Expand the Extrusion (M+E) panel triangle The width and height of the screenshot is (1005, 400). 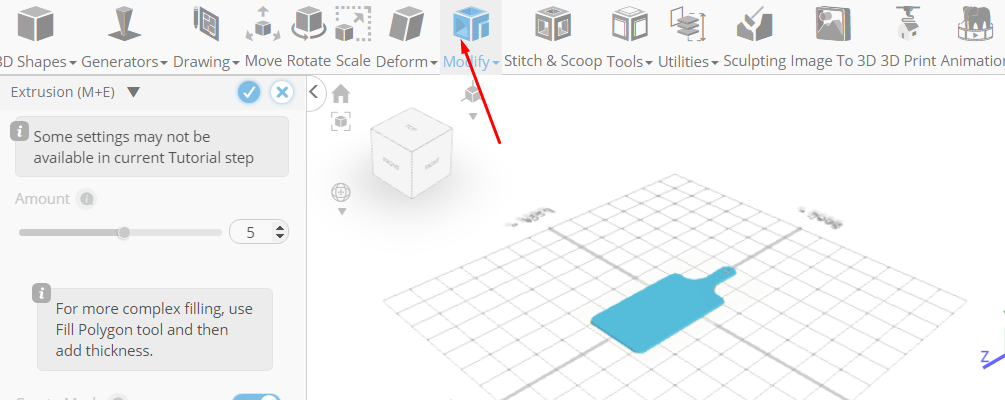pos(133,92)
